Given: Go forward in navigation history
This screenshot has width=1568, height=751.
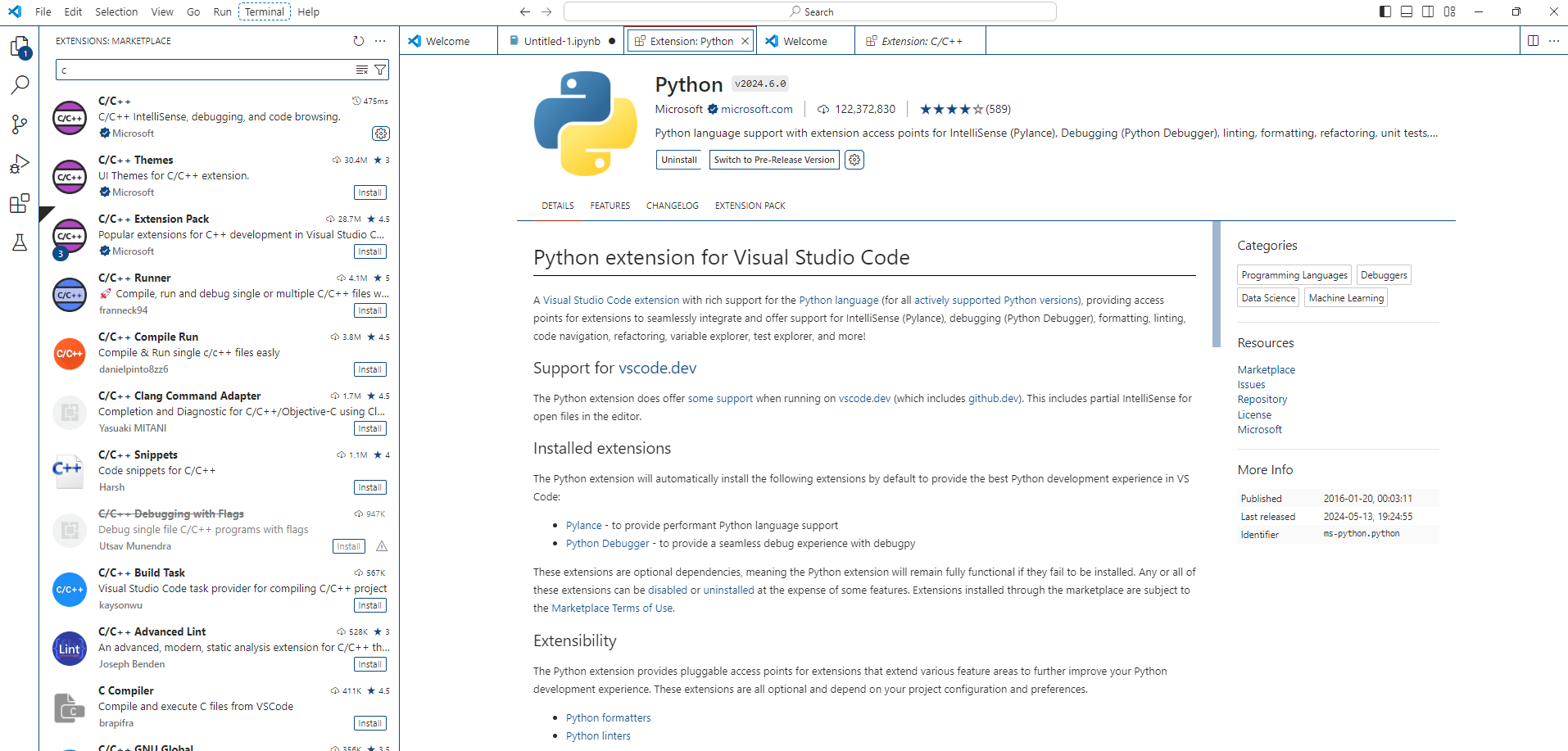Looking at the screenshot, I should tap(546, 11).
